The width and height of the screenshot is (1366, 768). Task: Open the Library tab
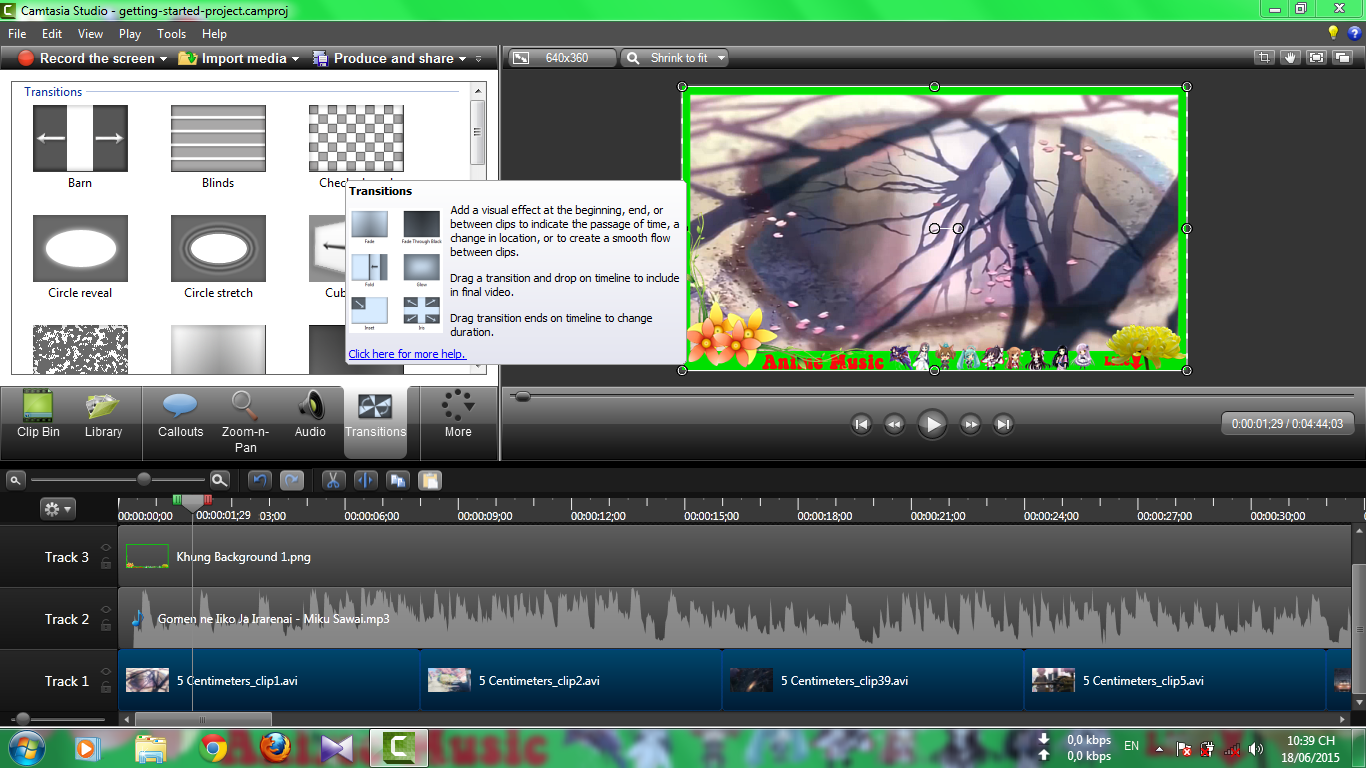click(103, 417)
